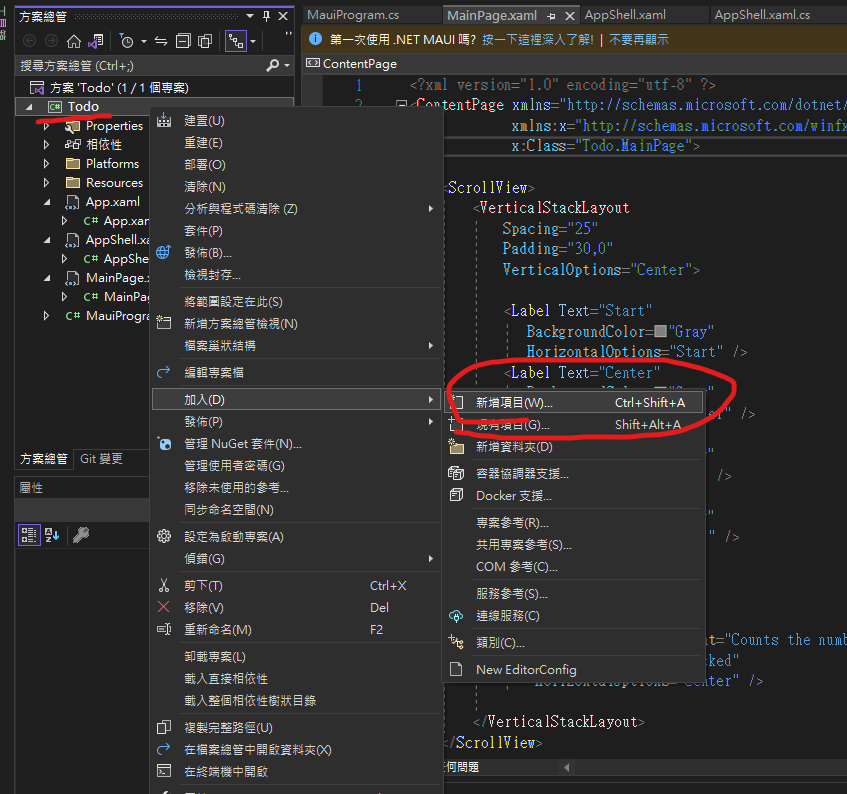
Task: Expand the MauiProgram.cs node
Action: coord(46,315)
